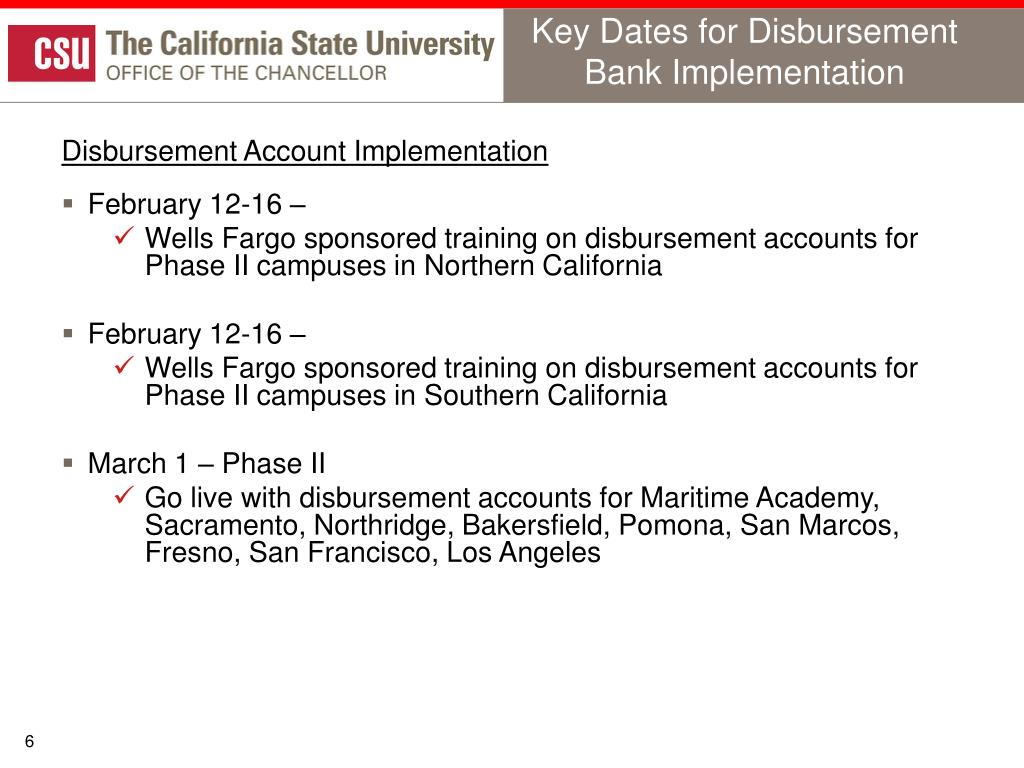1024x768 pixels.
Task: Click the Wells Fargo training line for Northern California
Action: coord(531,238)
